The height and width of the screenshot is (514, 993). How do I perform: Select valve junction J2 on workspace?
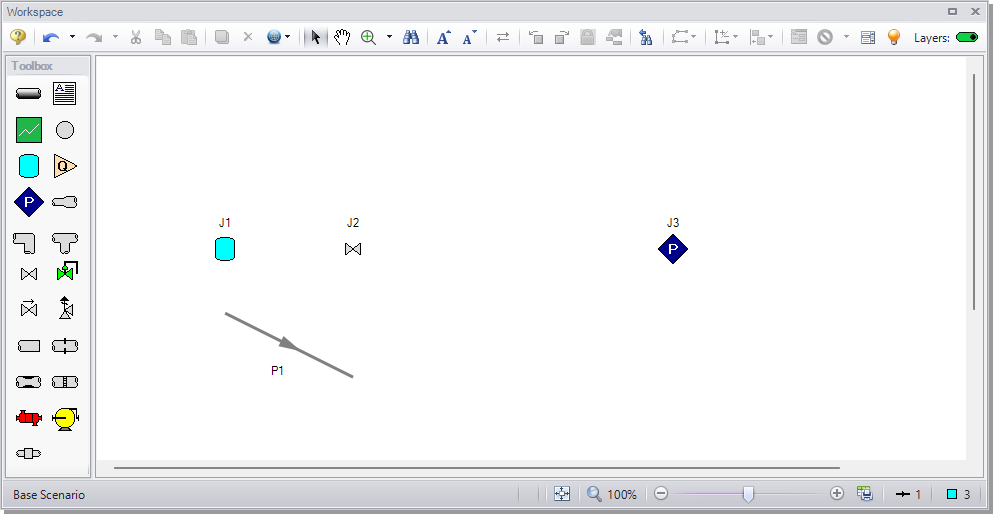[x=353, y=249]
